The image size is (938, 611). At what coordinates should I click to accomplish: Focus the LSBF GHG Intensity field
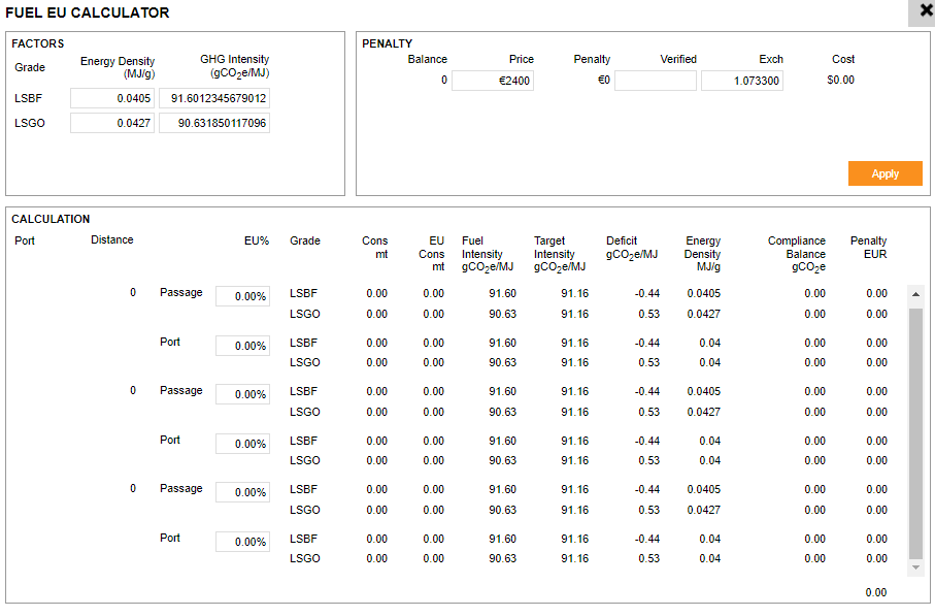coord(214,98)
